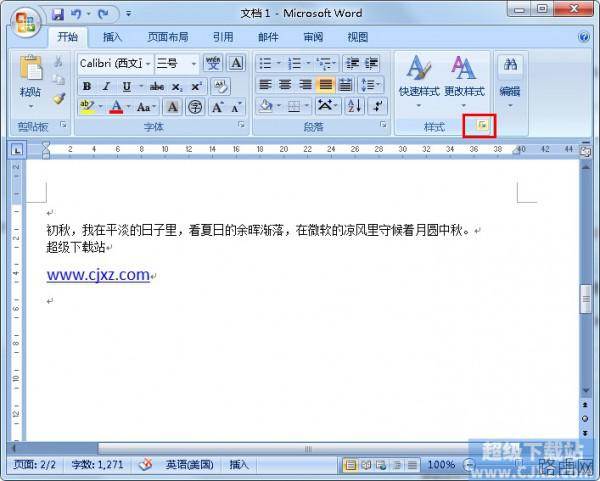Apply numbered list

click(x=294, y=64)
